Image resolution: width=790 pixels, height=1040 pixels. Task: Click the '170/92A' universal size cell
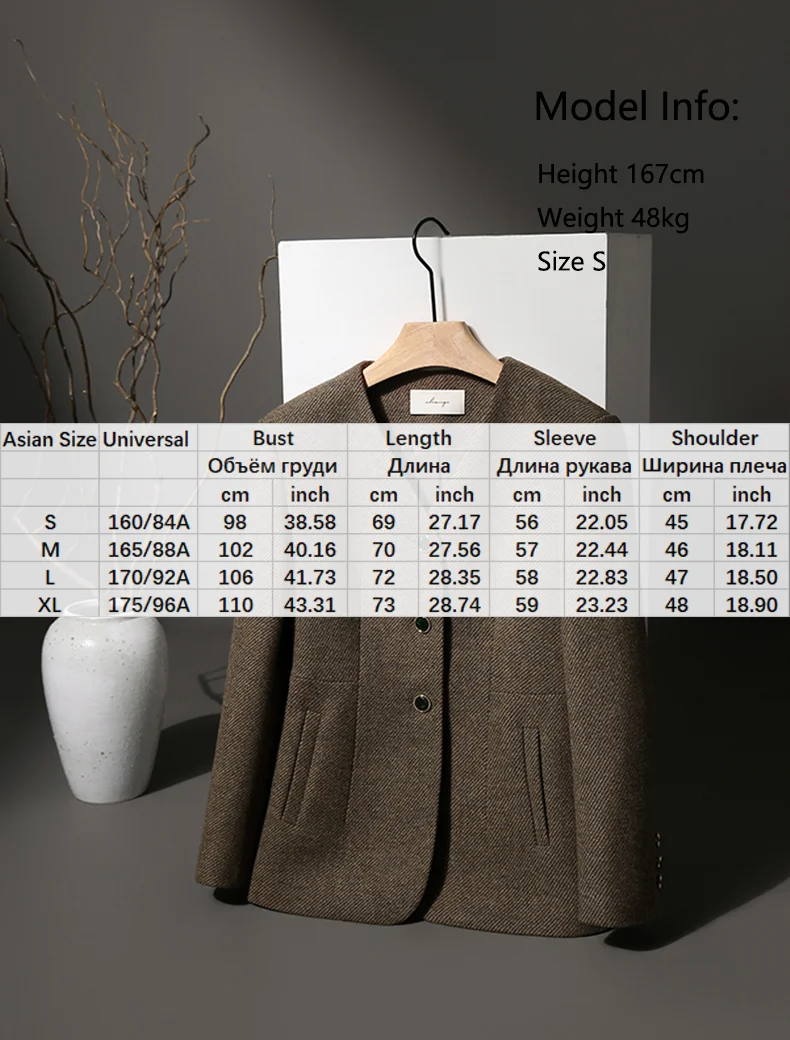click(149, 578)
